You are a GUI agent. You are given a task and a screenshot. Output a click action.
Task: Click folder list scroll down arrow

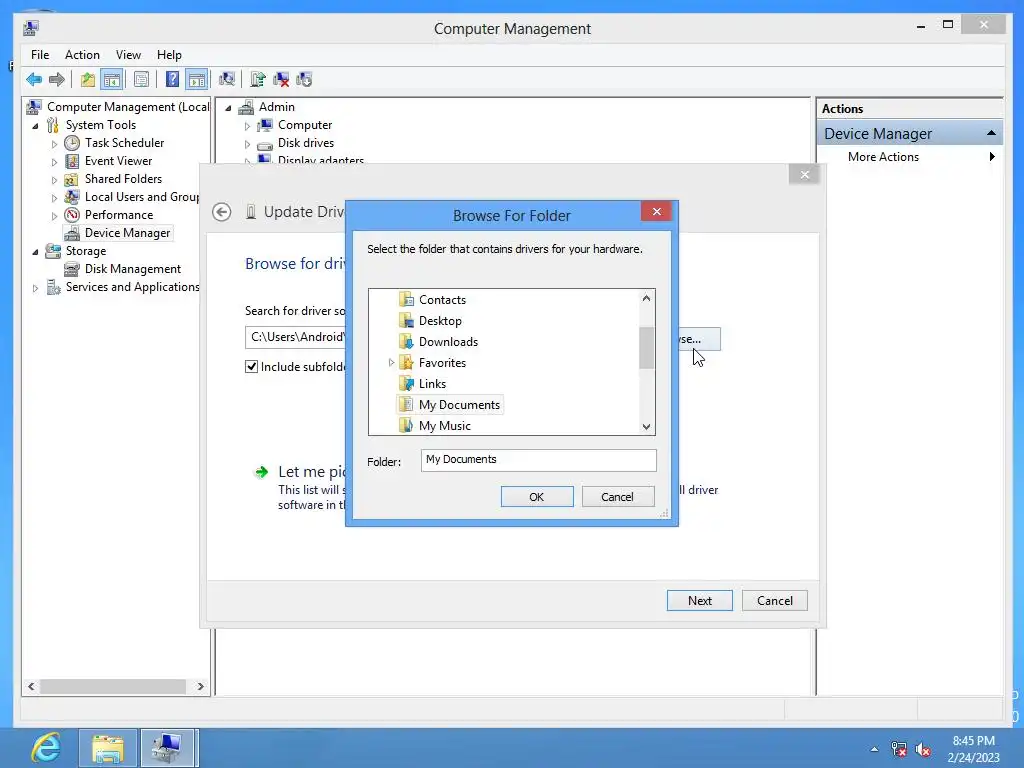[x=646, y=427]
